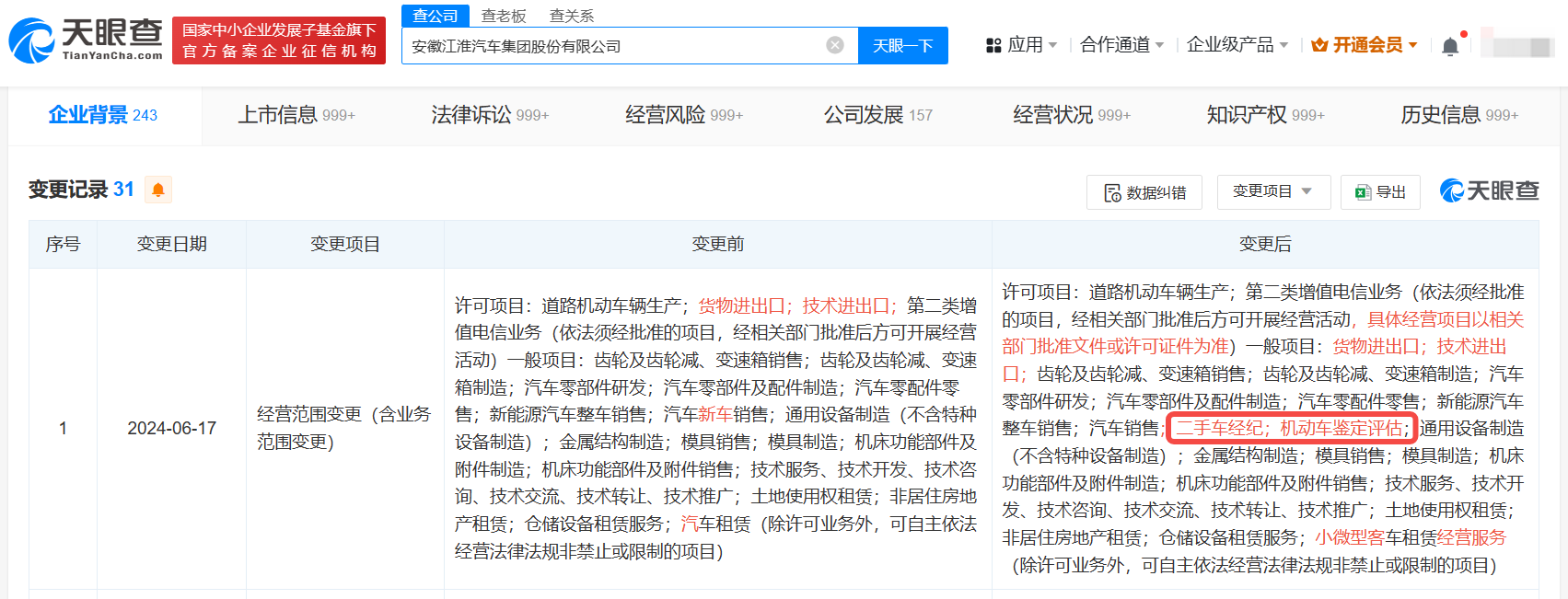Click the date cell 2024-06-17
This screenshot has width=1568, height=599.
[172, 429]
